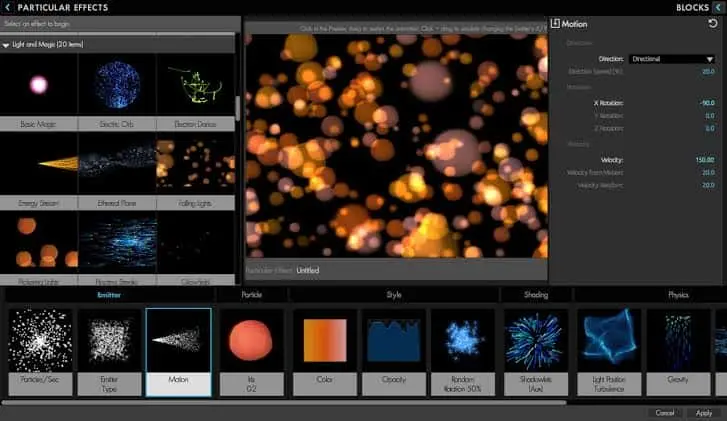Screen dimensions: 727x421
Task: Click the Velocity value 150.00
Action: [705, 160]
